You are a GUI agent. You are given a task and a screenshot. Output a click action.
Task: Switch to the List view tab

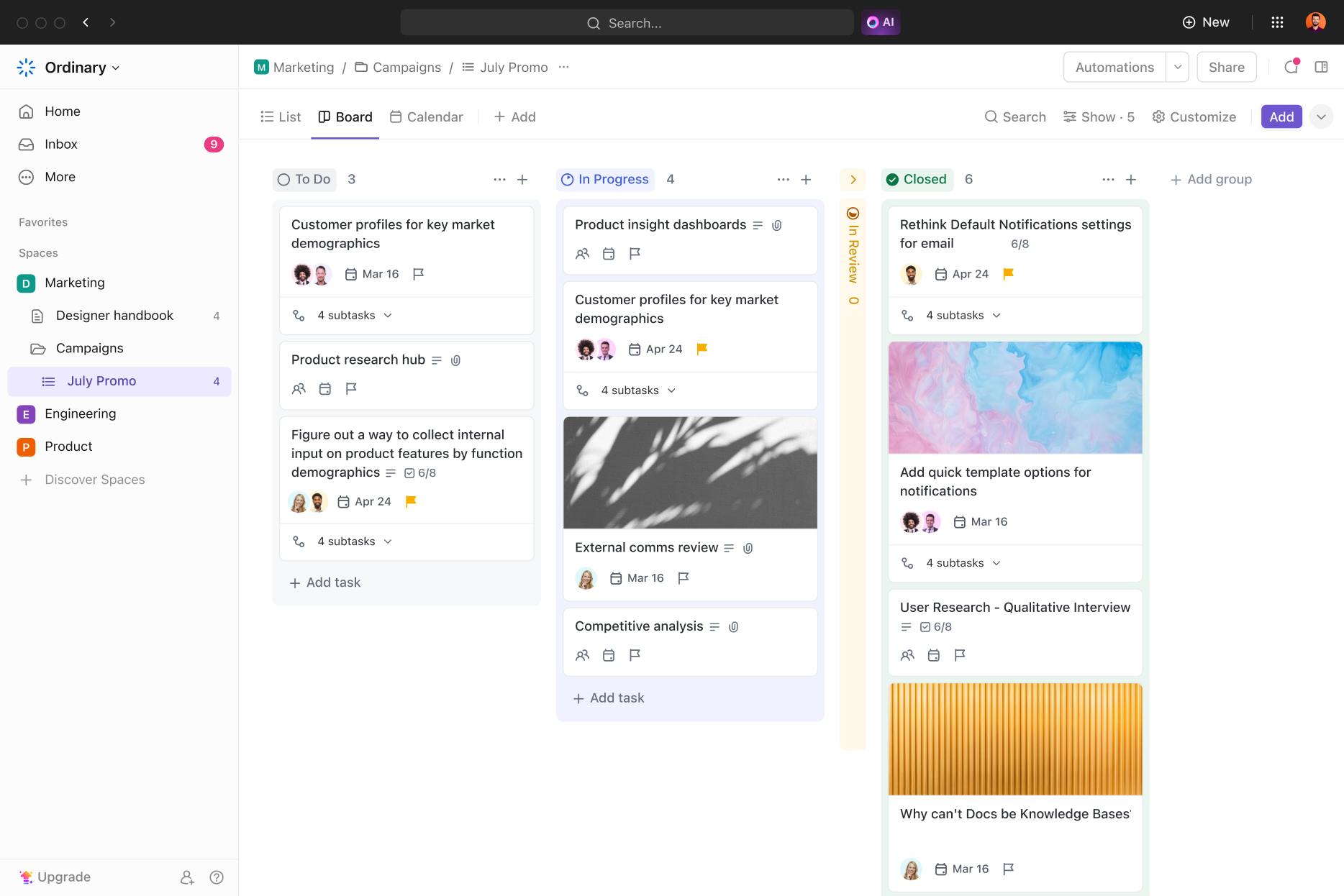click(x=281, y=116)
